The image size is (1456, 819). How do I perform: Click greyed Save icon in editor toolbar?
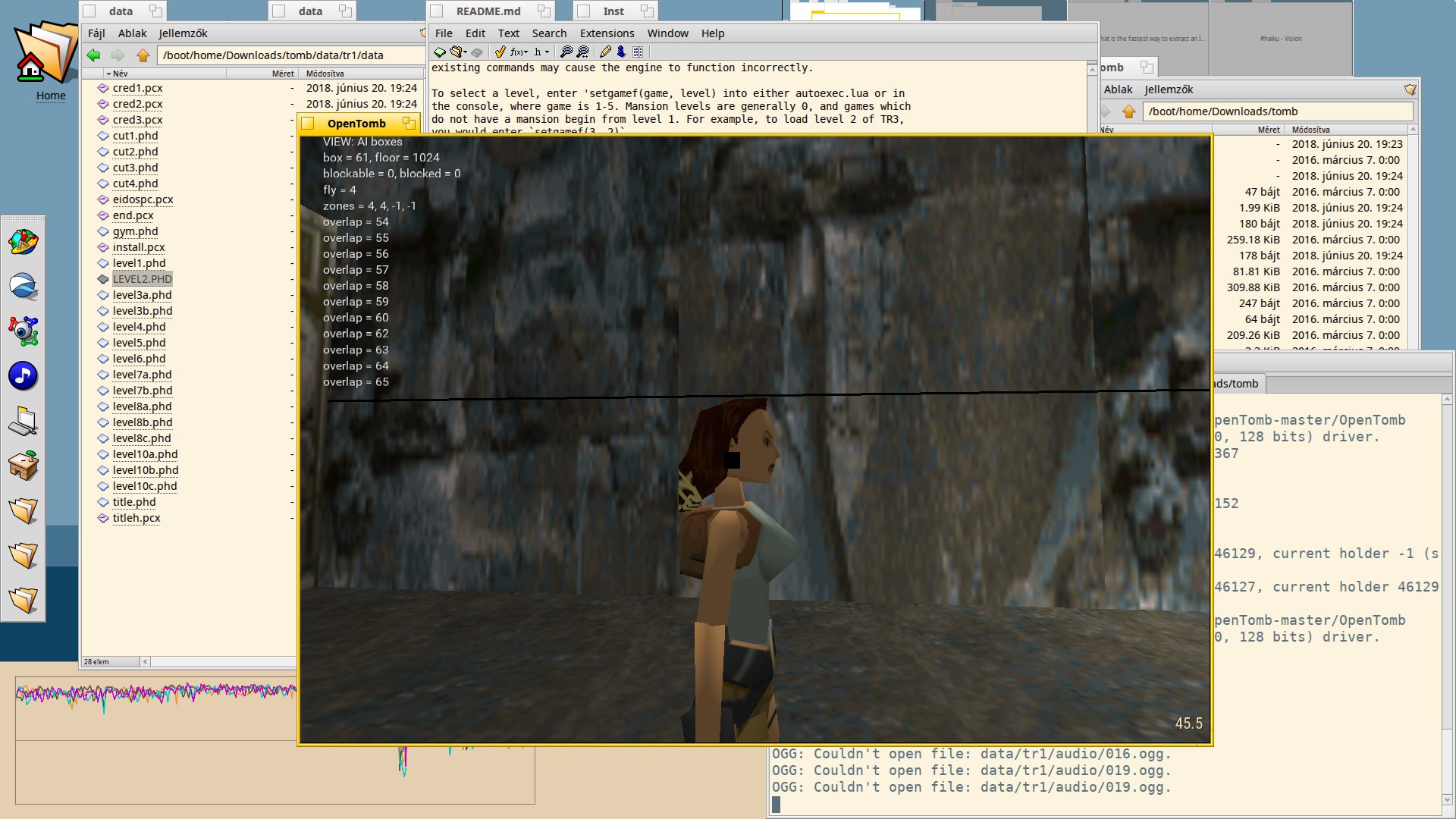476,52
